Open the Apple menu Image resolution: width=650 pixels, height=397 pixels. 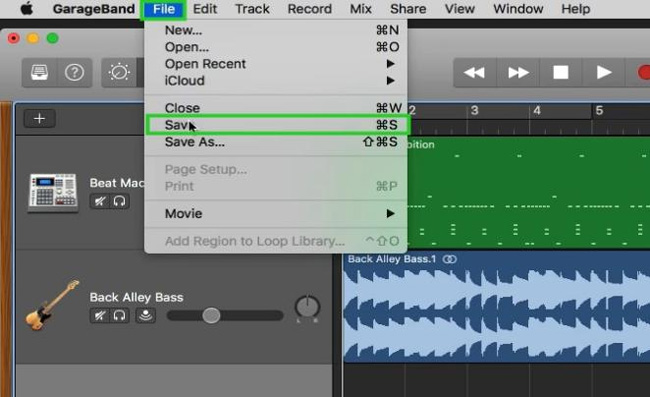coord(27,9)
